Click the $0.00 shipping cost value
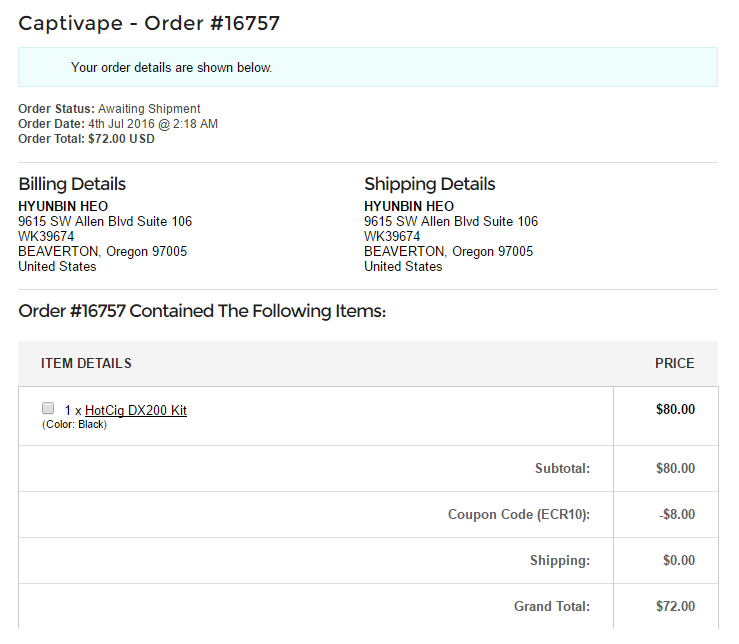Screen dimensions: 739x644 (679, 560)
